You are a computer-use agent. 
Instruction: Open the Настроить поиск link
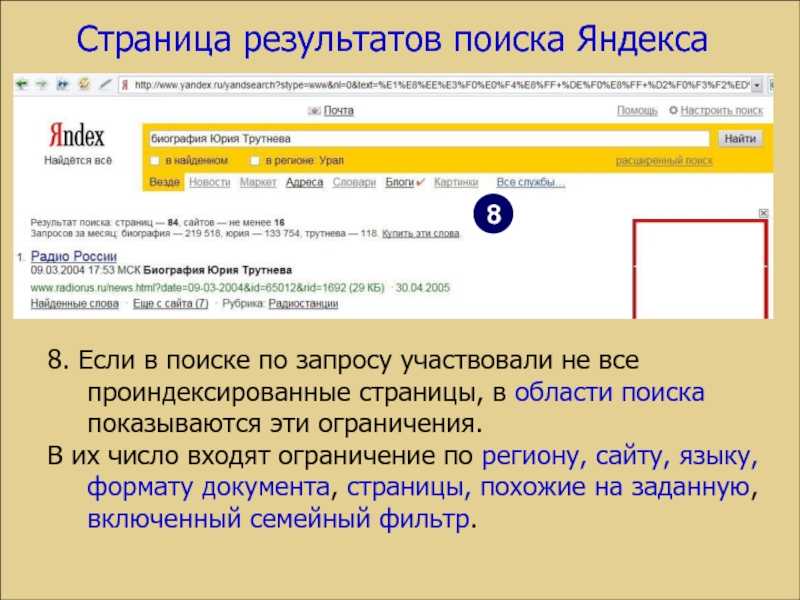tap(721, 110)
